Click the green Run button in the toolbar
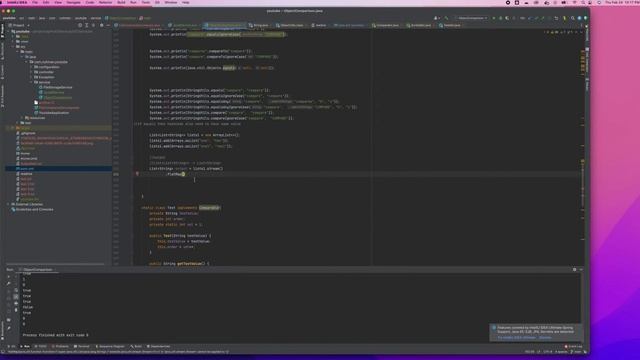Image resolution: width=640 pixels, height=360 pixels. click(x=494, y=18)
